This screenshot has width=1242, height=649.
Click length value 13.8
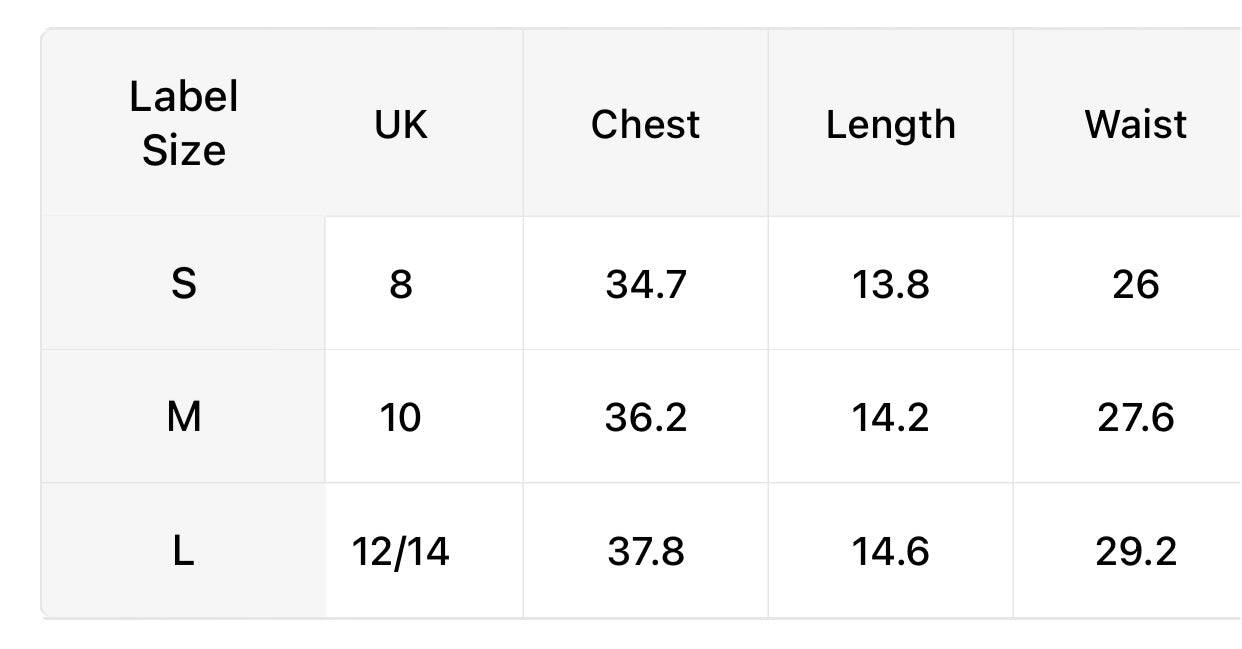(x=890, y=284)
